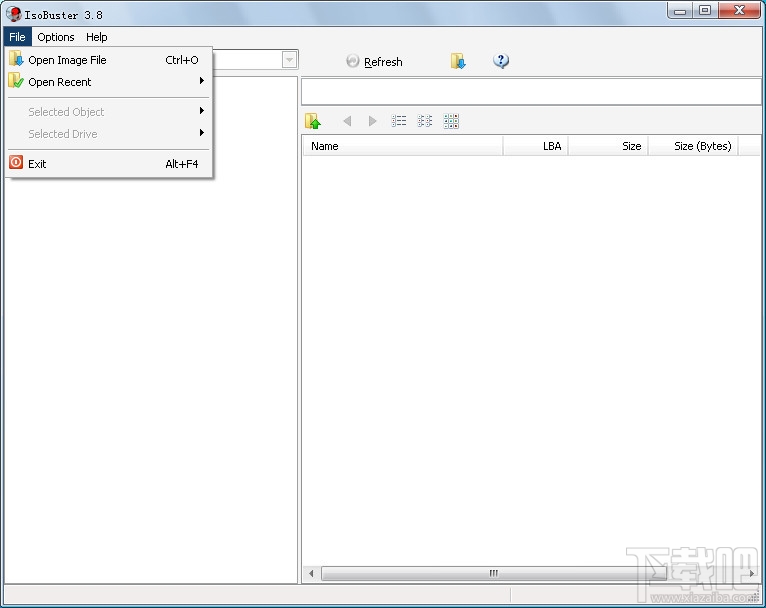The height and width of the screenshot is (608, 766).
Task: Expand the Open Recent submenu
Action: pos(109,82)
